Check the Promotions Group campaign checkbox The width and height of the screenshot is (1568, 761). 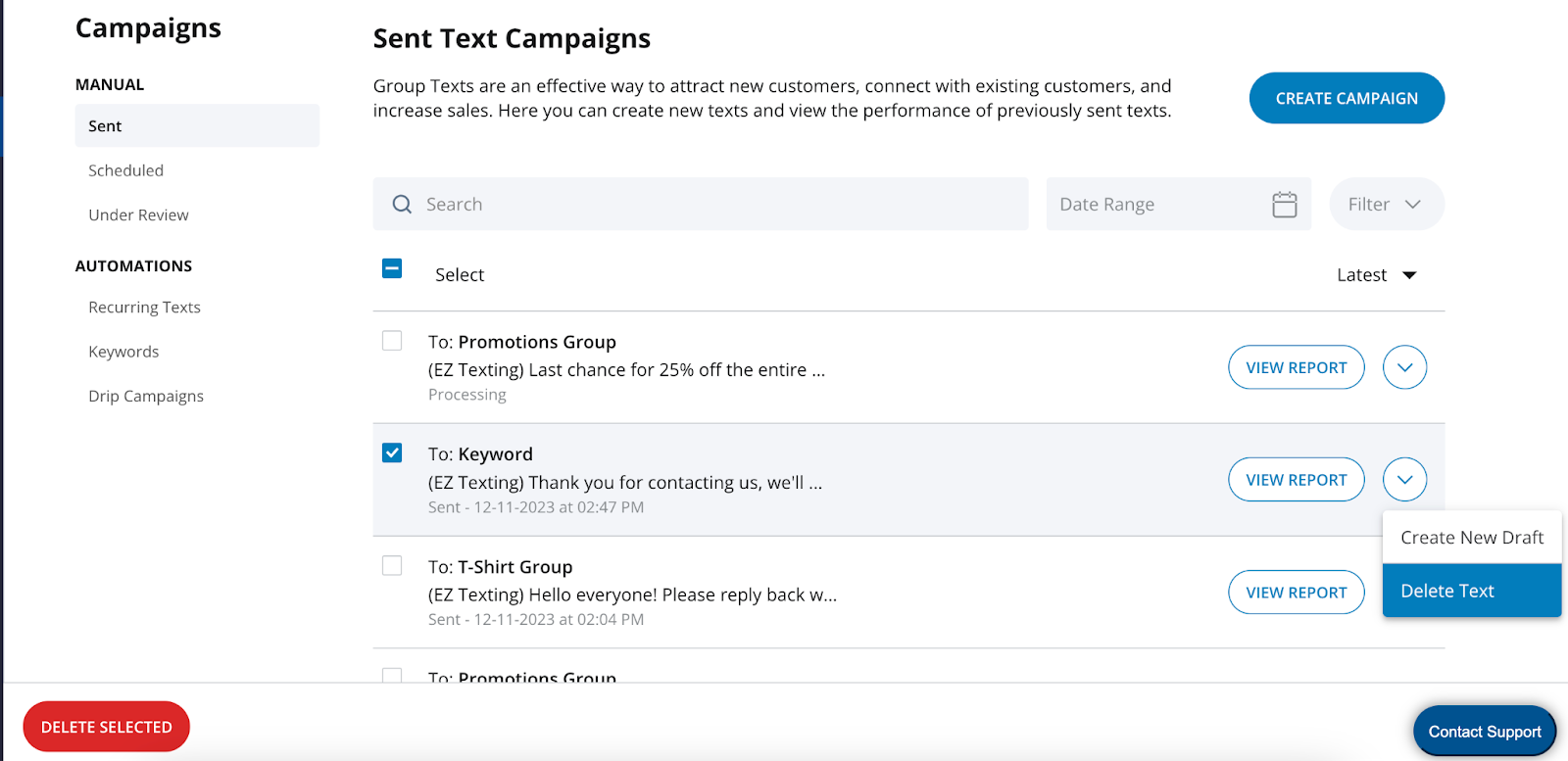392,340
